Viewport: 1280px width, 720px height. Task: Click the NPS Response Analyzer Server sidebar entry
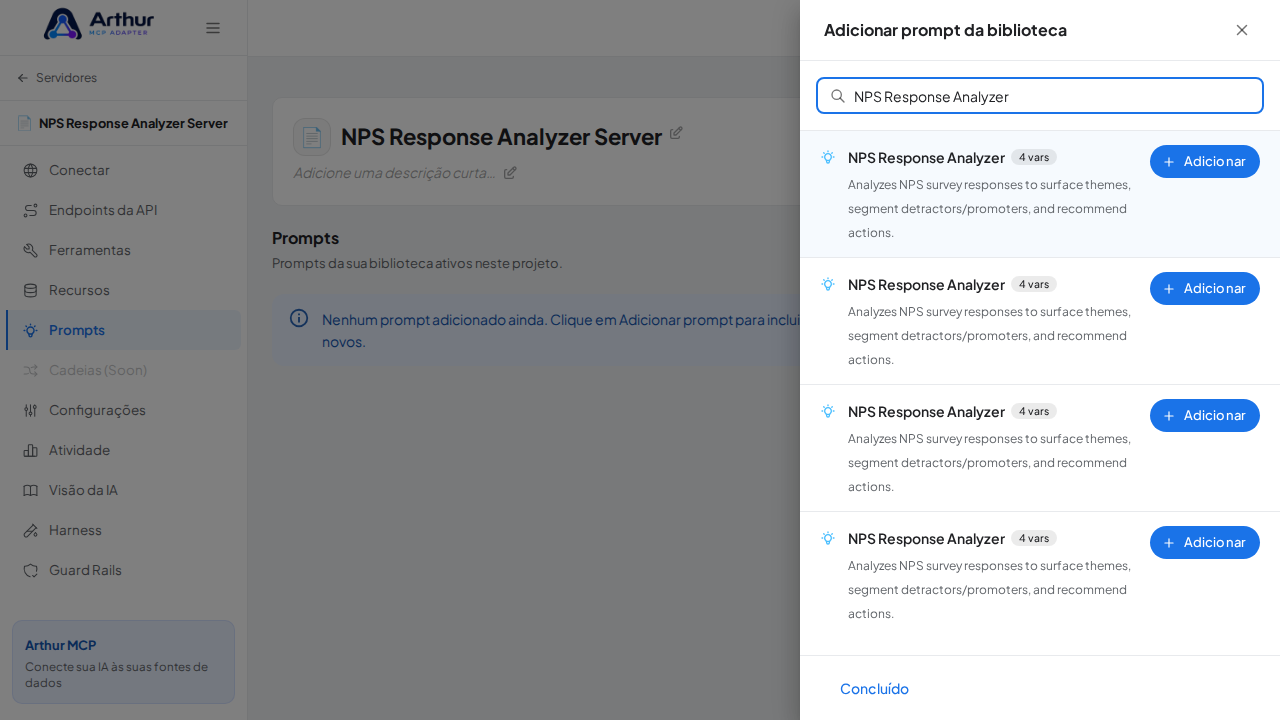coord(123,123)
